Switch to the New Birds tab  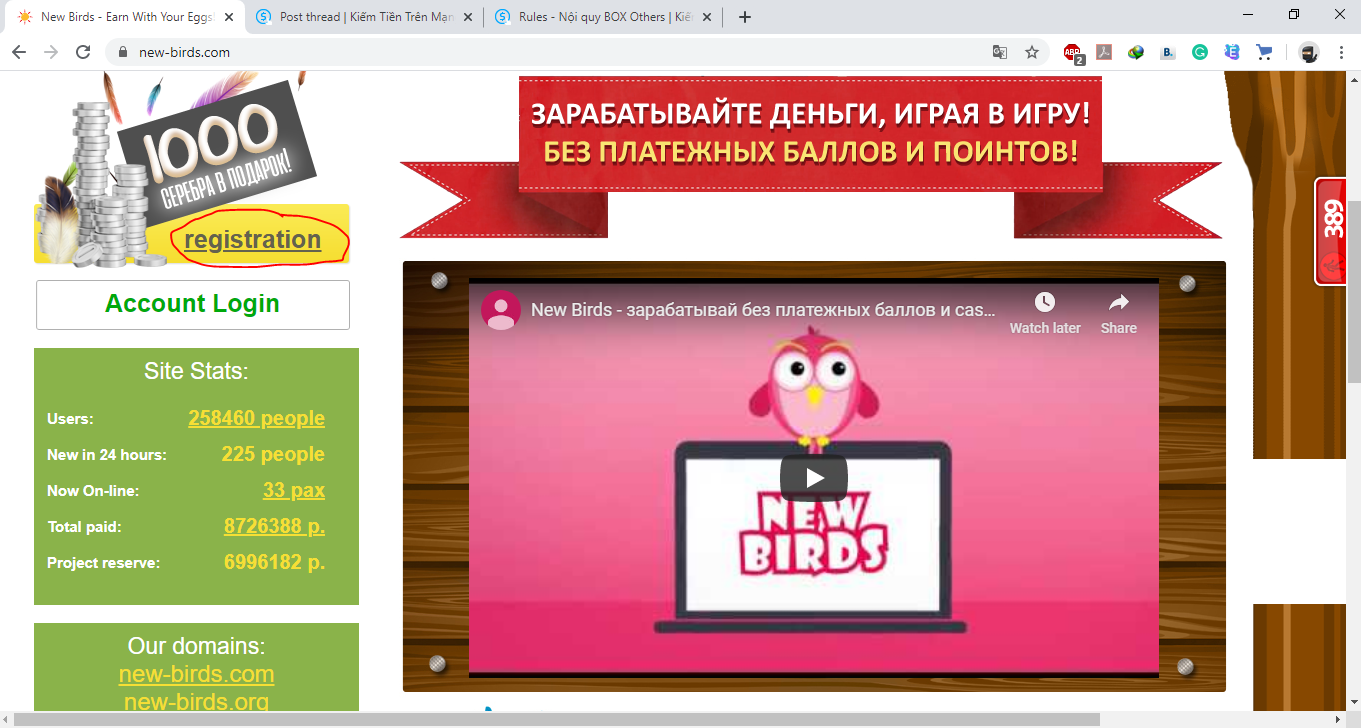126,17
